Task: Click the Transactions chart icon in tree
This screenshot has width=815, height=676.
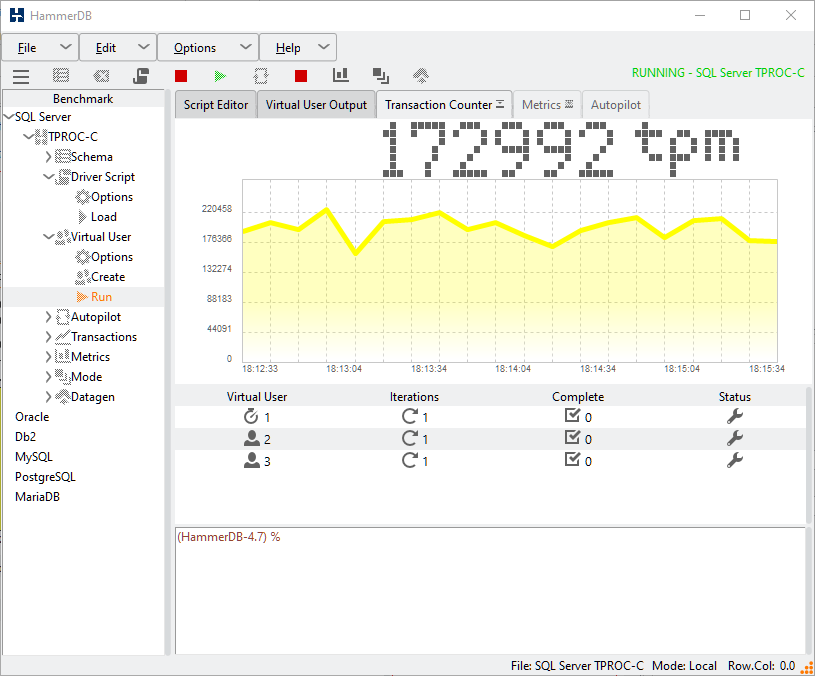Action: point(62,337)
